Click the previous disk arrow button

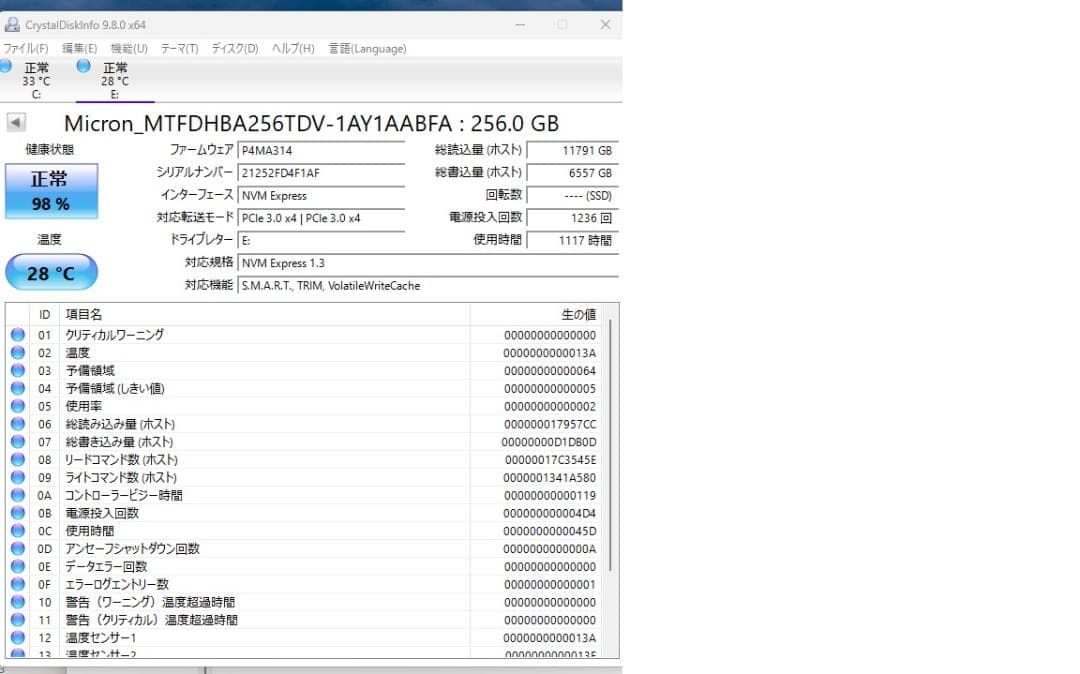[16, 123]
